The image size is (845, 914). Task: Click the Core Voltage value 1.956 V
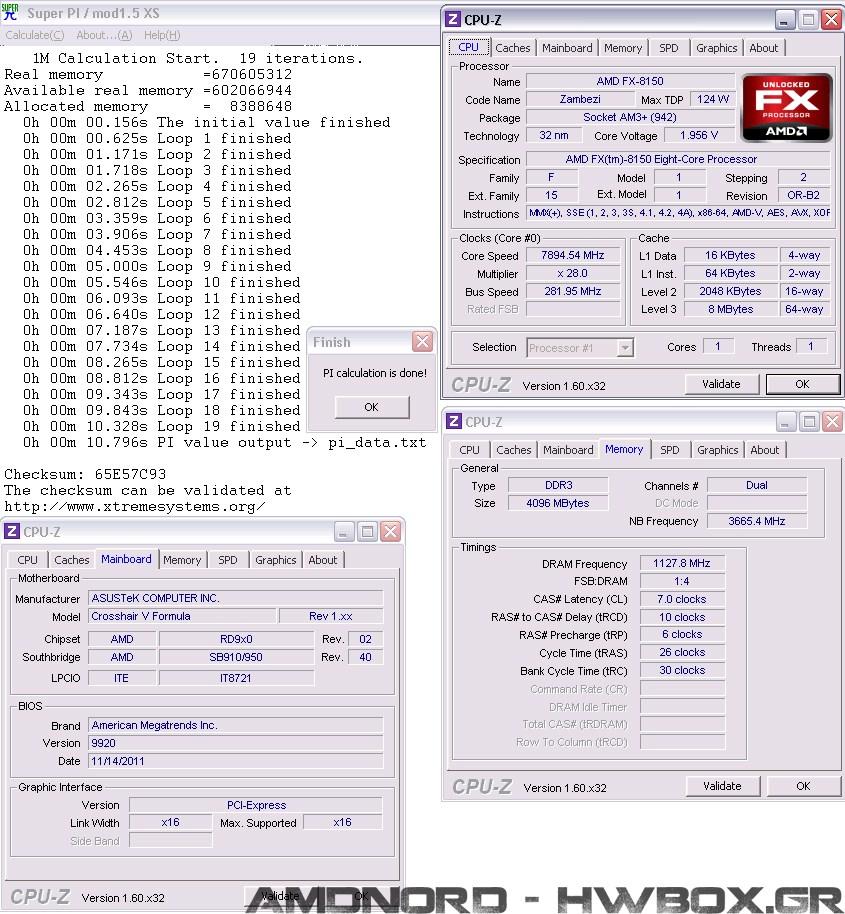click(699, 135)
